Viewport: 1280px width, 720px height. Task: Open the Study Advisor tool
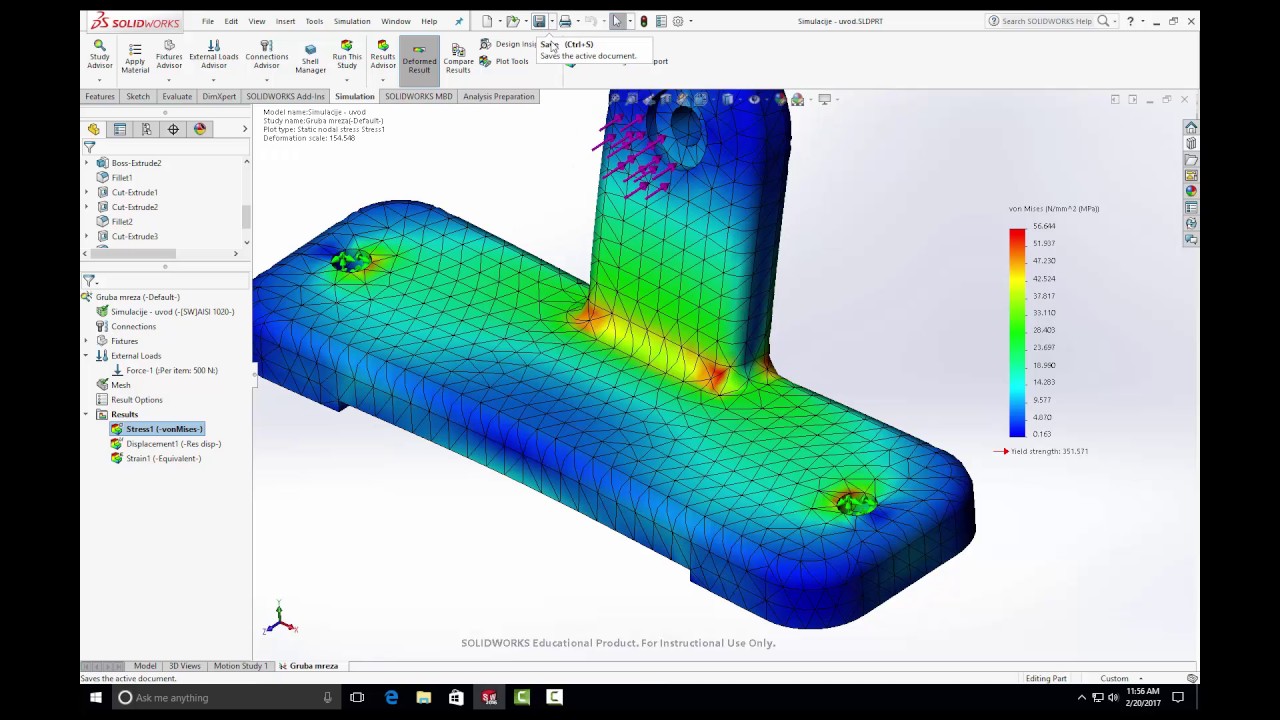[99, 55]
